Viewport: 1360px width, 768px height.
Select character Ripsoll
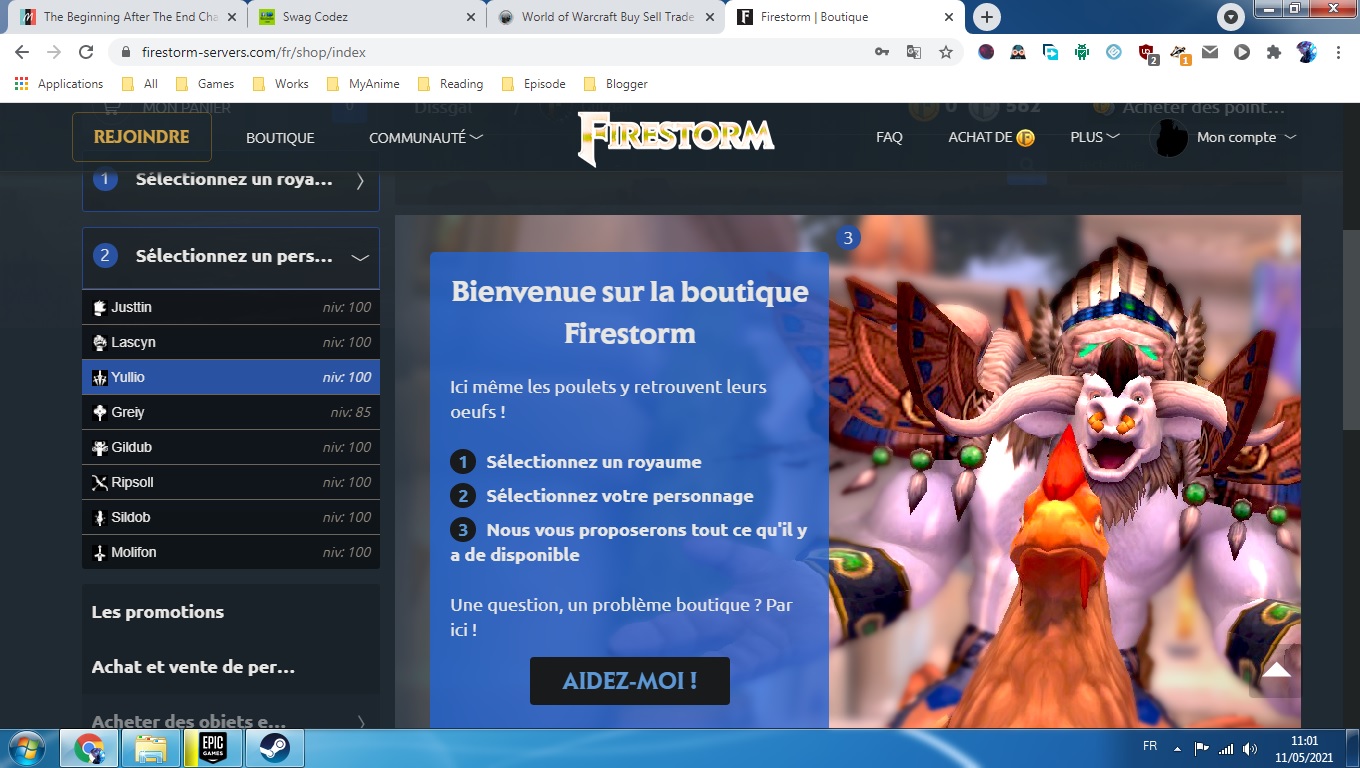pyautogui.click(x=231, y=482)
